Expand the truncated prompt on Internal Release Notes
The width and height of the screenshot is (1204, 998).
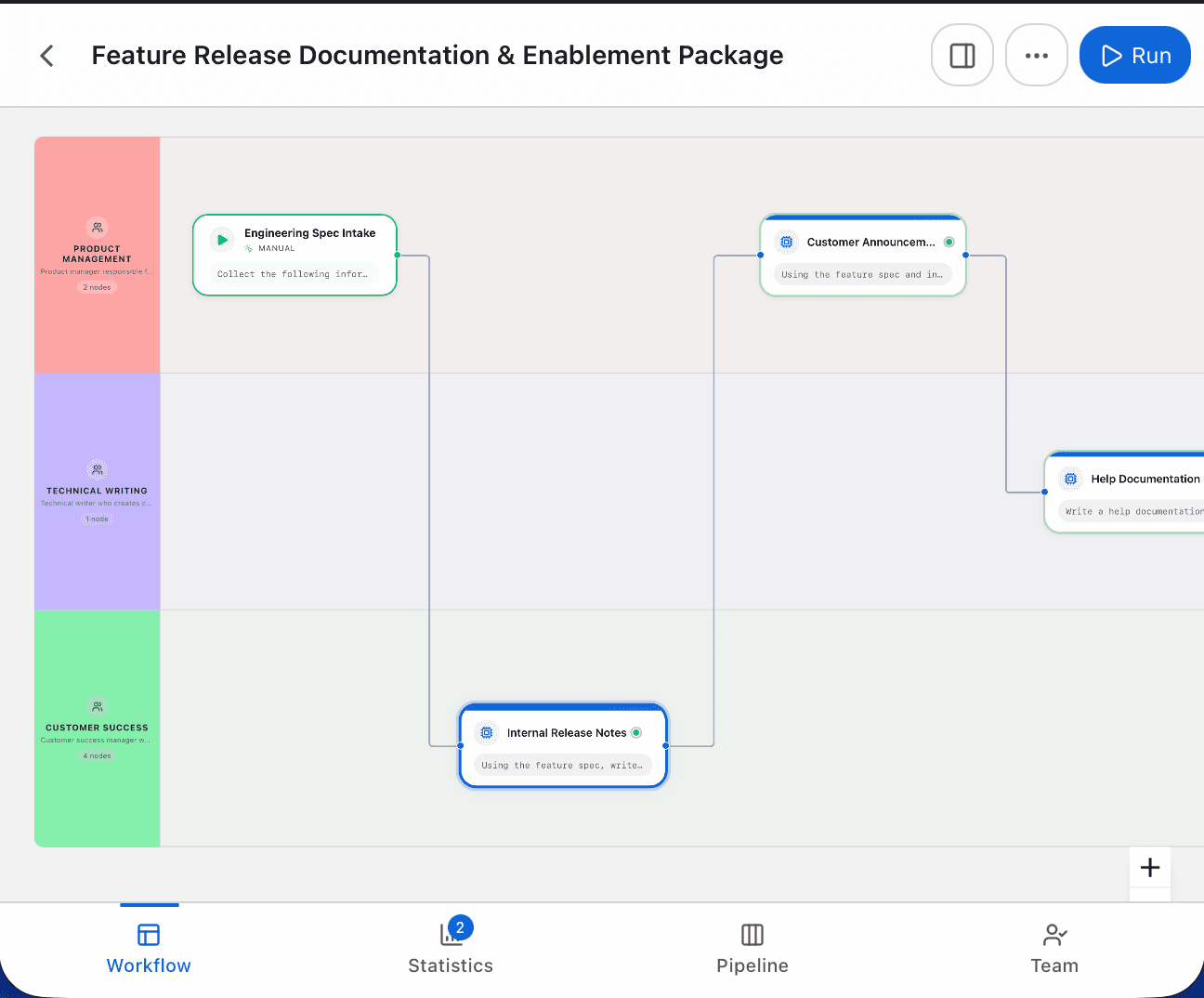tap(562, 765)
